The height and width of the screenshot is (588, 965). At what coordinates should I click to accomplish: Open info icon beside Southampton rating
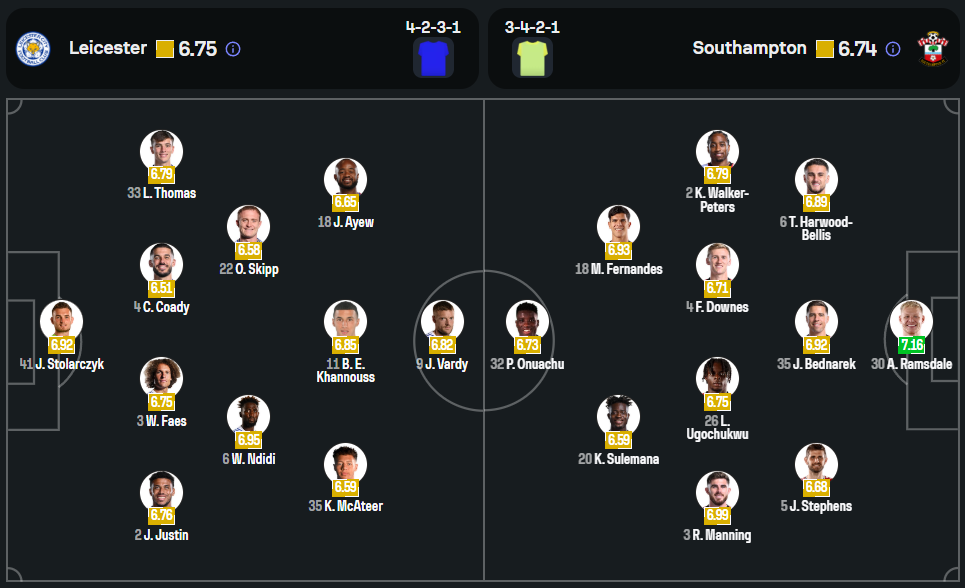[x=893, y=49]
